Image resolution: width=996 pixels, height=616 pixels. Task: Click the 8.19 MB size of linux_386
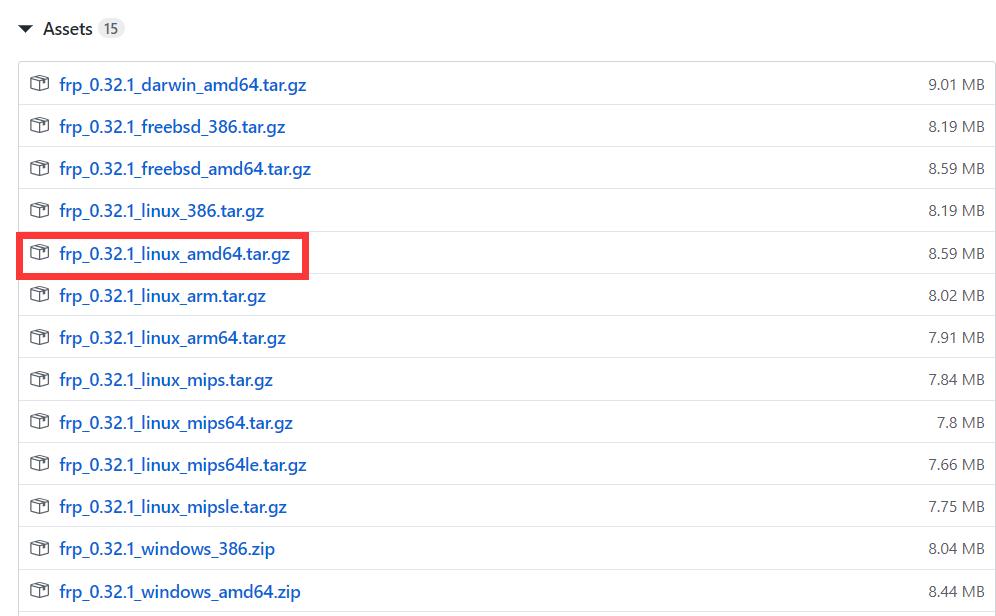tap(956, 211)
